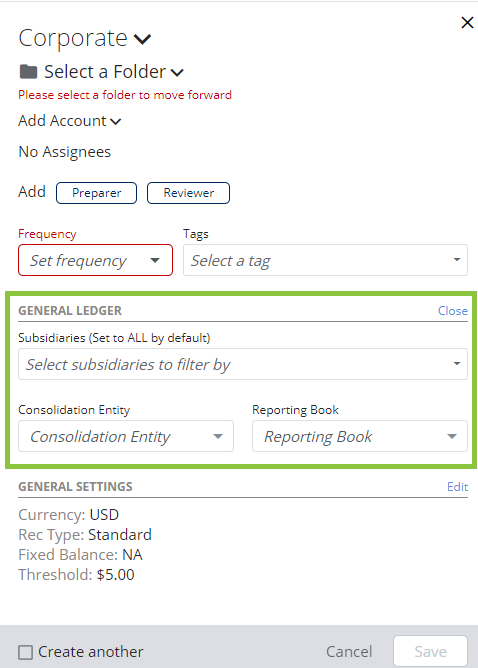The height and width of the screenshot is (668, 478).
Task: Click the folder icon beside Select a Folder
Action: click(x=29, y=72)
